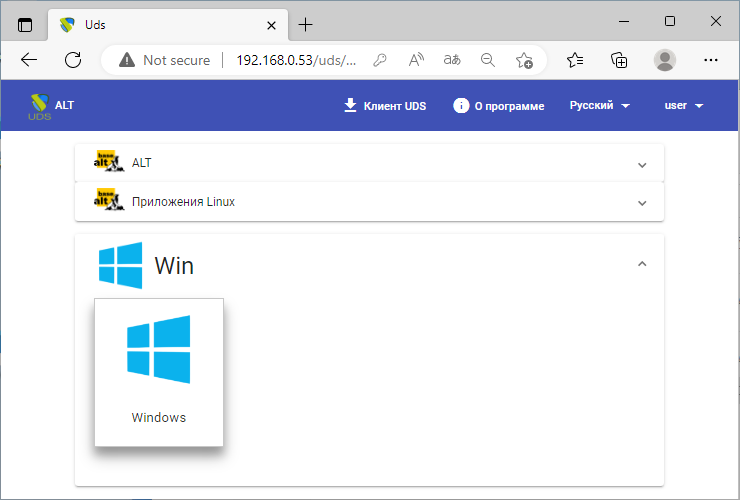740x500 pixels.
Task: Open the О программе page
Action: click(498, 106)
